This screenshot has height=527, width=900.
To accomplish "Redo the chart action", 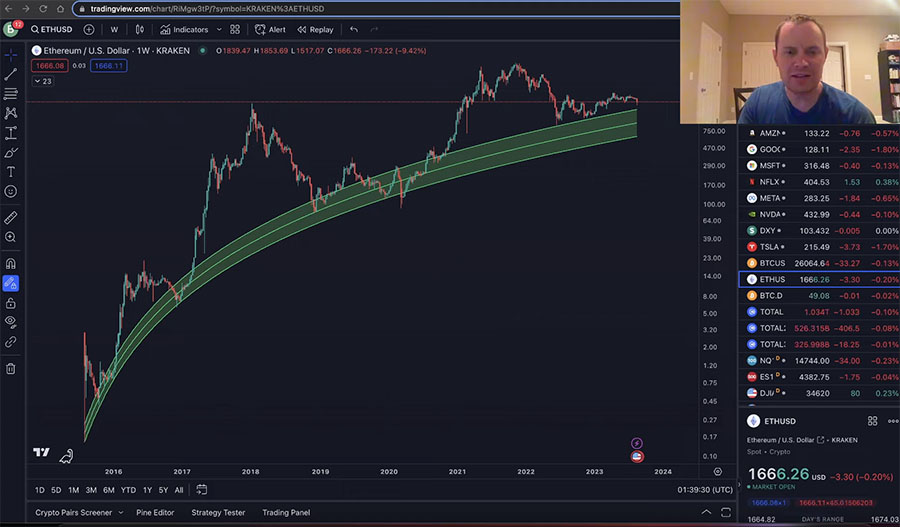I will click(x=374, y=29).
